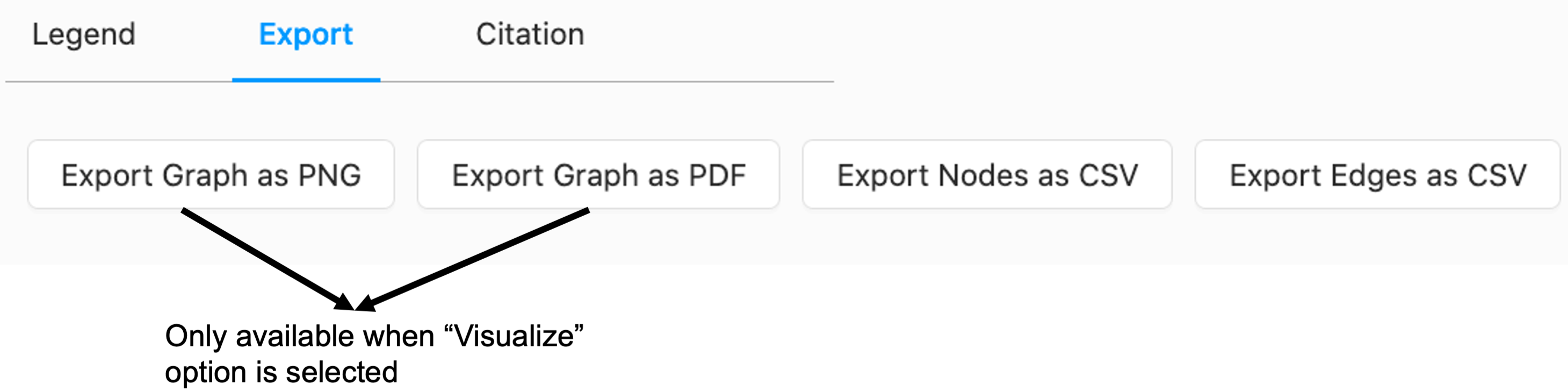Viewport: 1568px width, 391px height.
Task: Click the arrow pointing from PDF button
Action: coord(475,258)
